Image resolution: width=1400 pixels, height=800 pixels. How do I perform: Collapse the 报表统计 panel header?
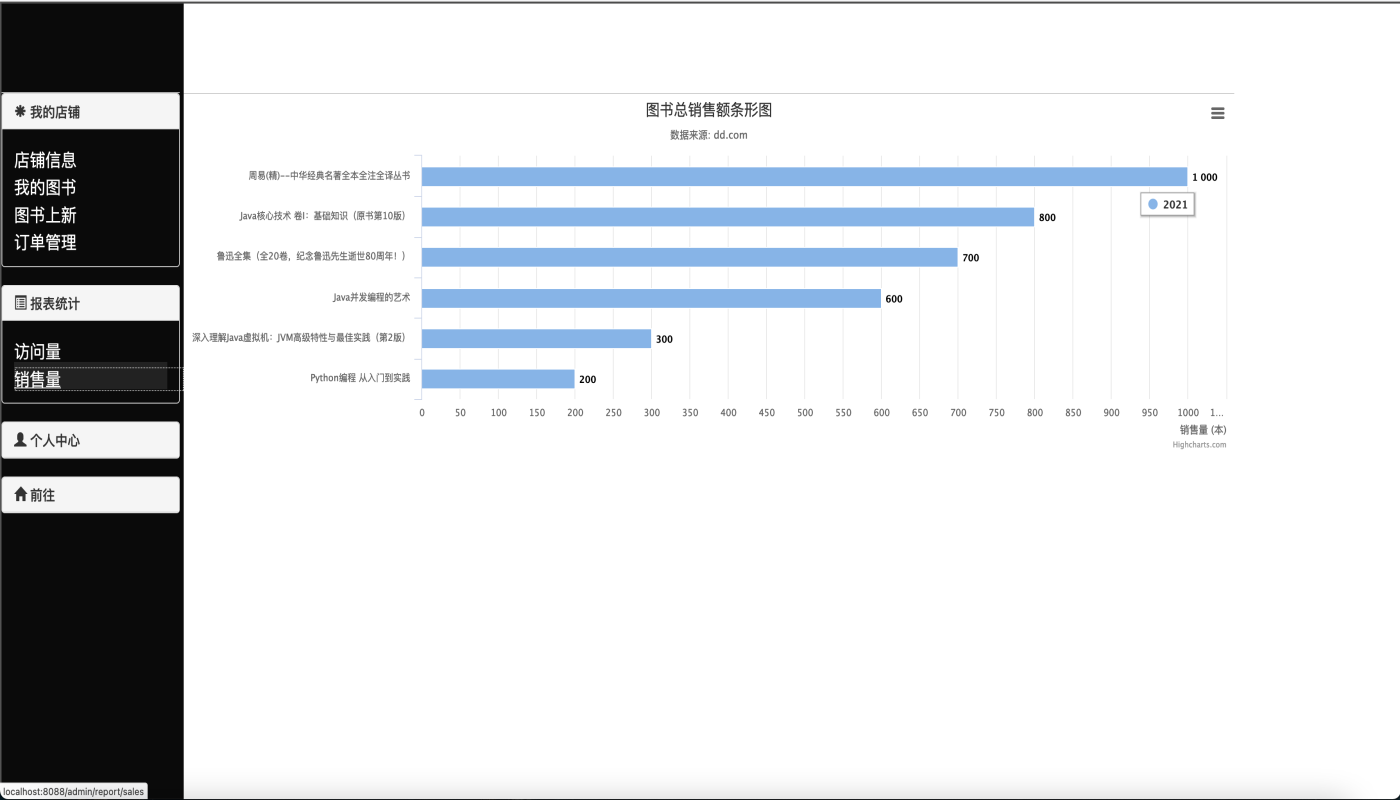pyautogui.click(x=91, y=303)
